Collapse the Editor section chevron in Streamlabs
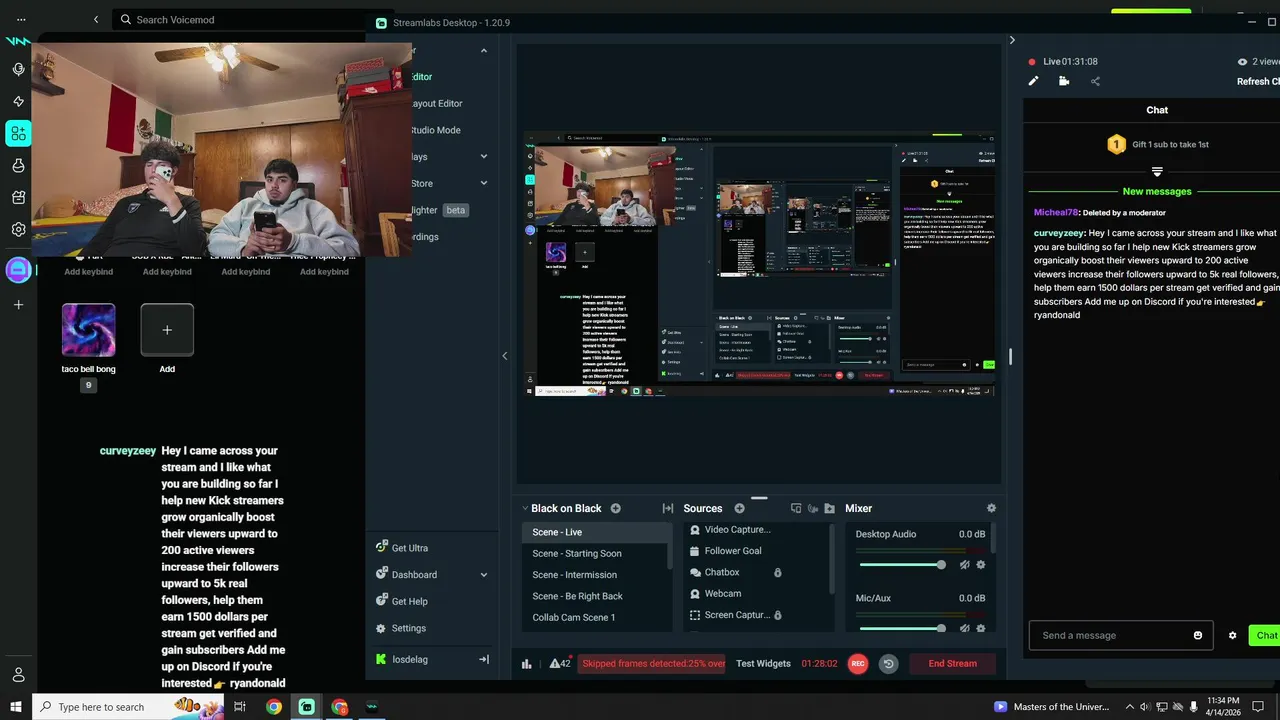This screenshot has width=1280, height=720. 484,50
